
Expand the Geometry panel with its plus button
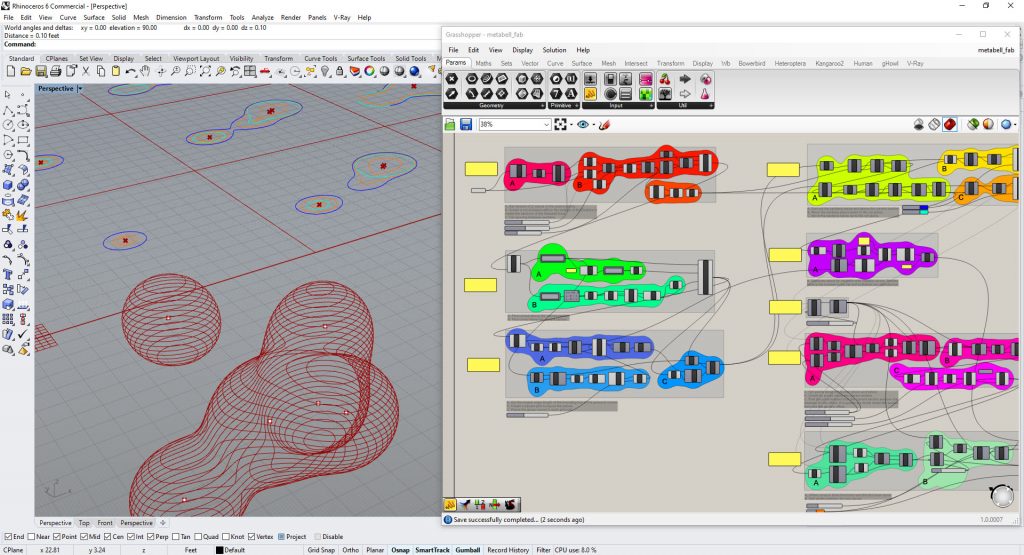542,106
